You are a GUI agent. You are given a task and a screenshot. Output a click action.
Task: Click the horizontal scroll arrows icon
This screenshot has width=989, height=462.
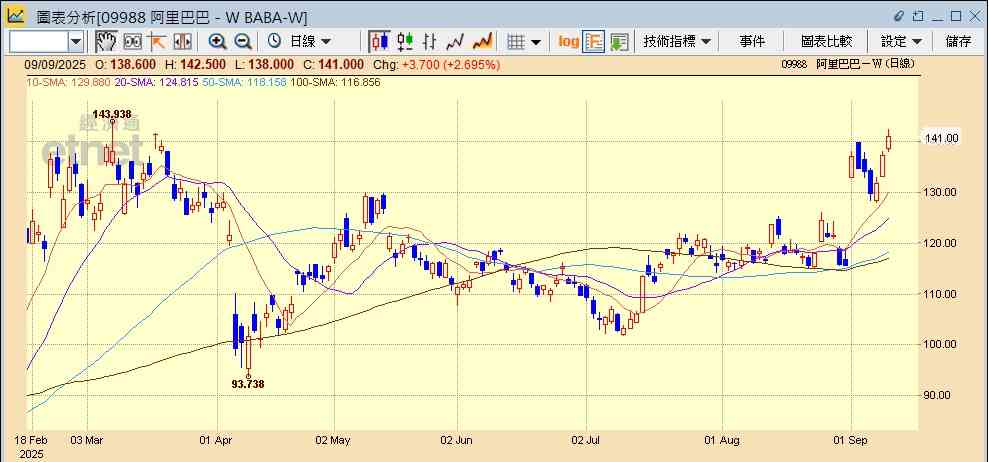coord(182,42)
